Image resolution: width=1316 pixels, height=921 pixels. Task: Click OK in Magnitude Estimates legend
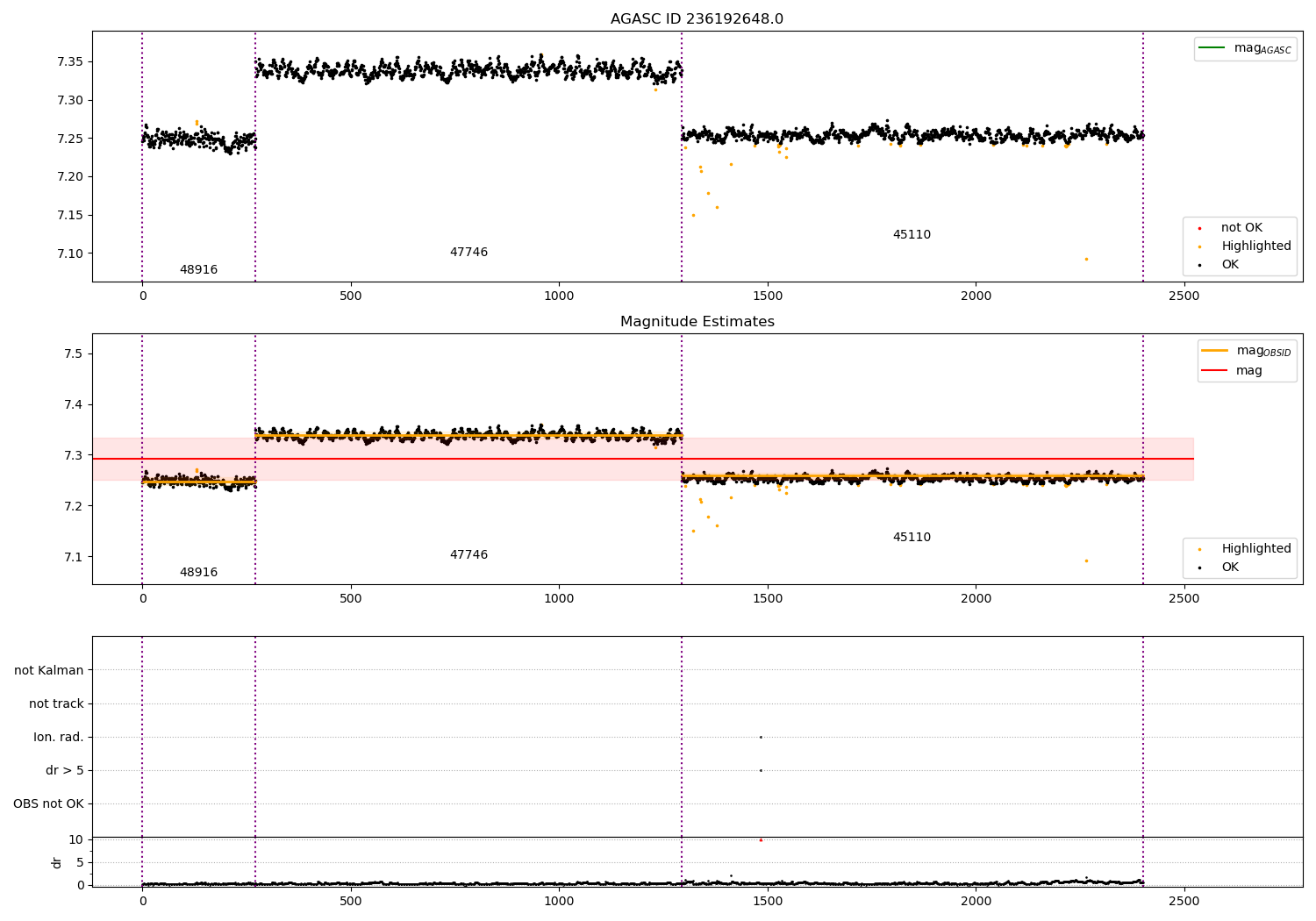1218,568
